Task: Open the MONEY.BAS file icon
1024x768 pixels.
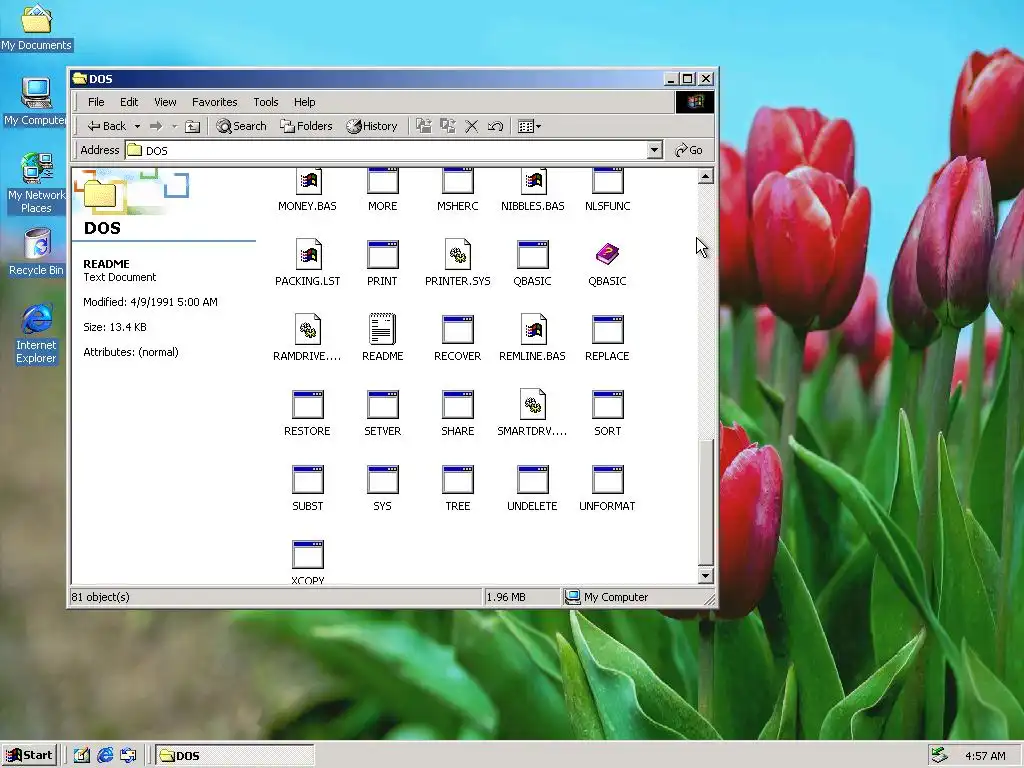Action: pos(308,182)
